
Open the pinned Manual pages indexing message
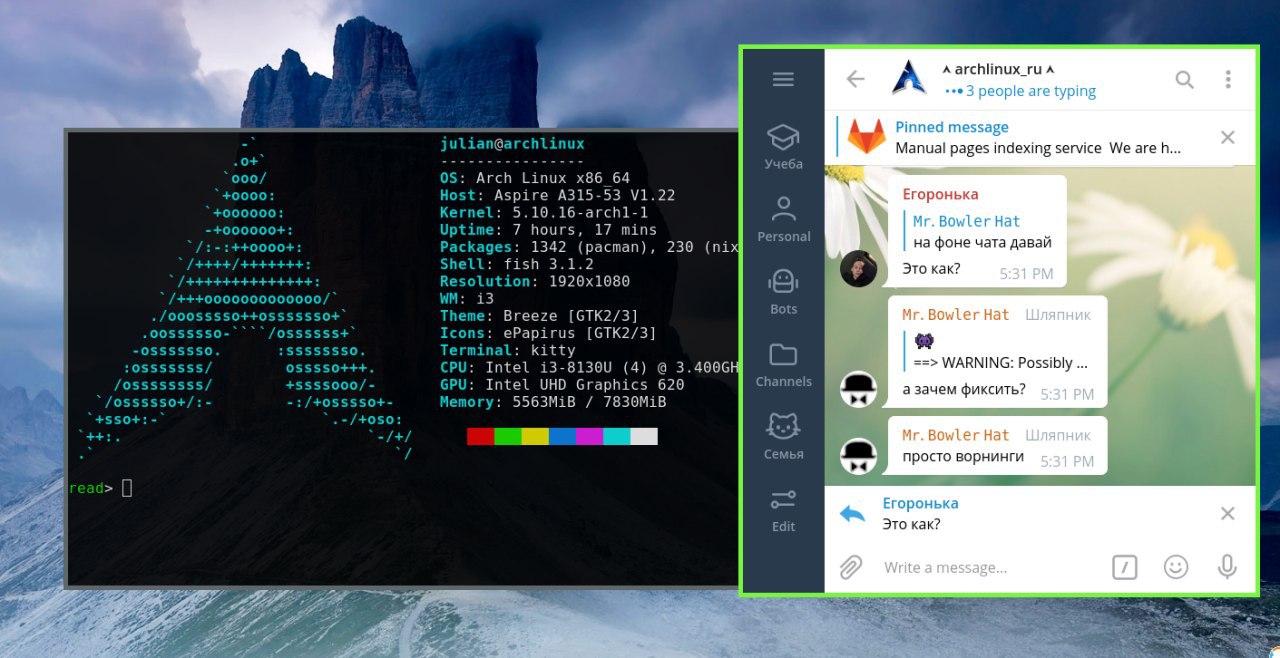click(x=1038, y=137)
